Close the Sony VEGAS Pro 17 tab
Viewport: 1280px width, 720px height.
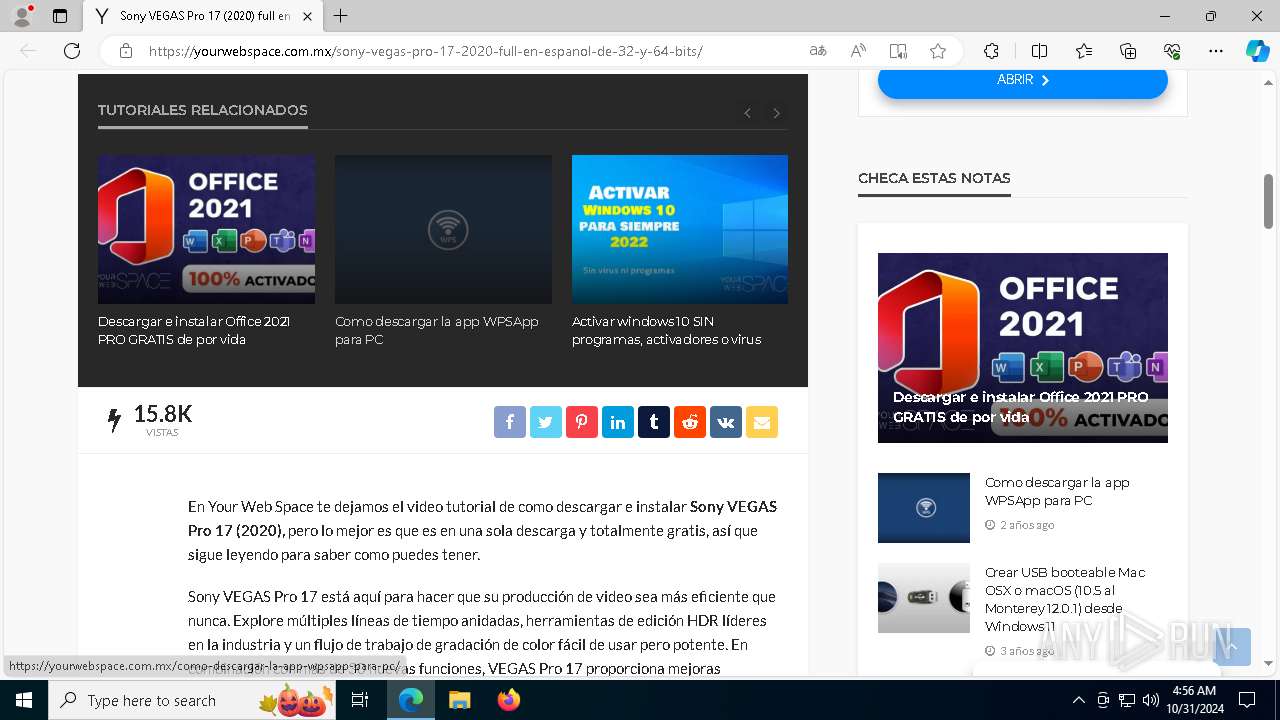(307, 16)
